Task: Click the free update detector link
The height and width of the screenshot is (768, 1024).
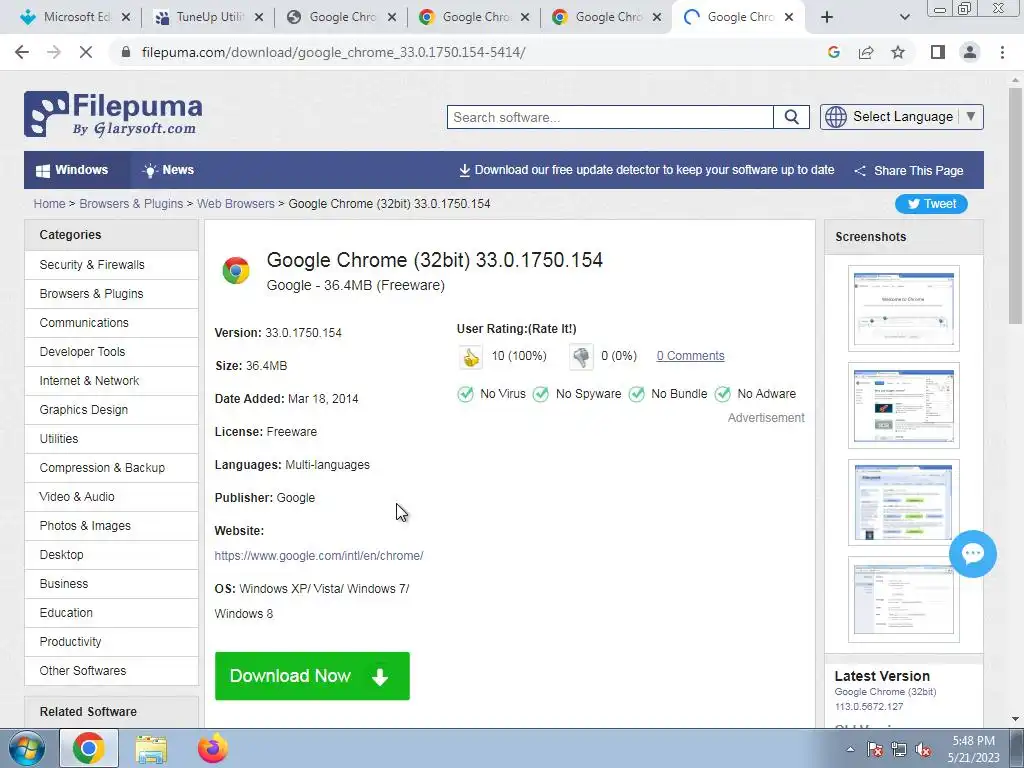Action: point(647,170)
